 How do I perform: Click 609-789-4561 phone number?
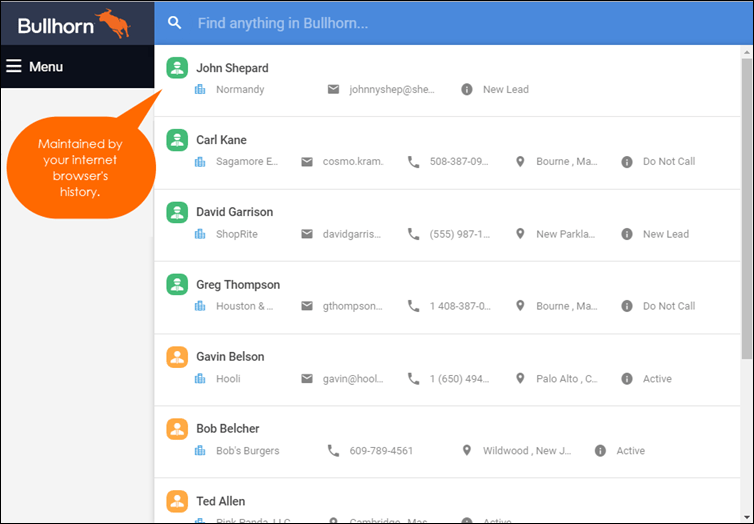[381, 451]
